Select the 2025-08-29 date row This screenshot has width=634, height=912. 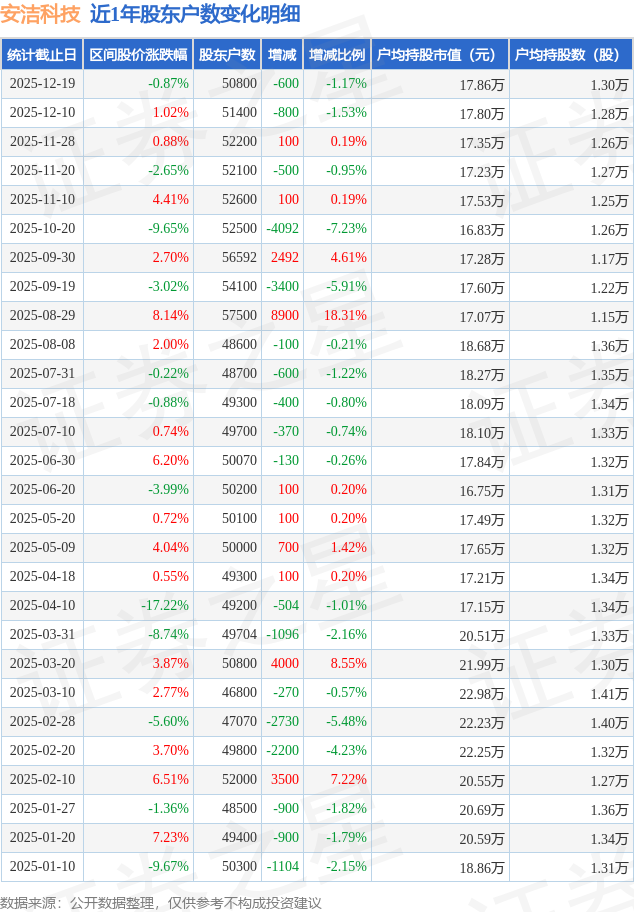coord(42,316)
